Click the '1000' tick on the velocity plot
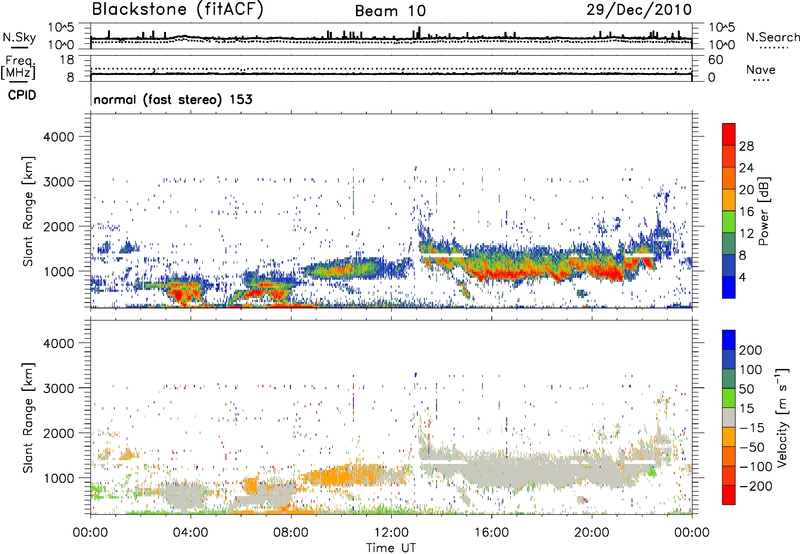Image resolution: width=800 pixels, height=554 pixels. click(59, 478)
